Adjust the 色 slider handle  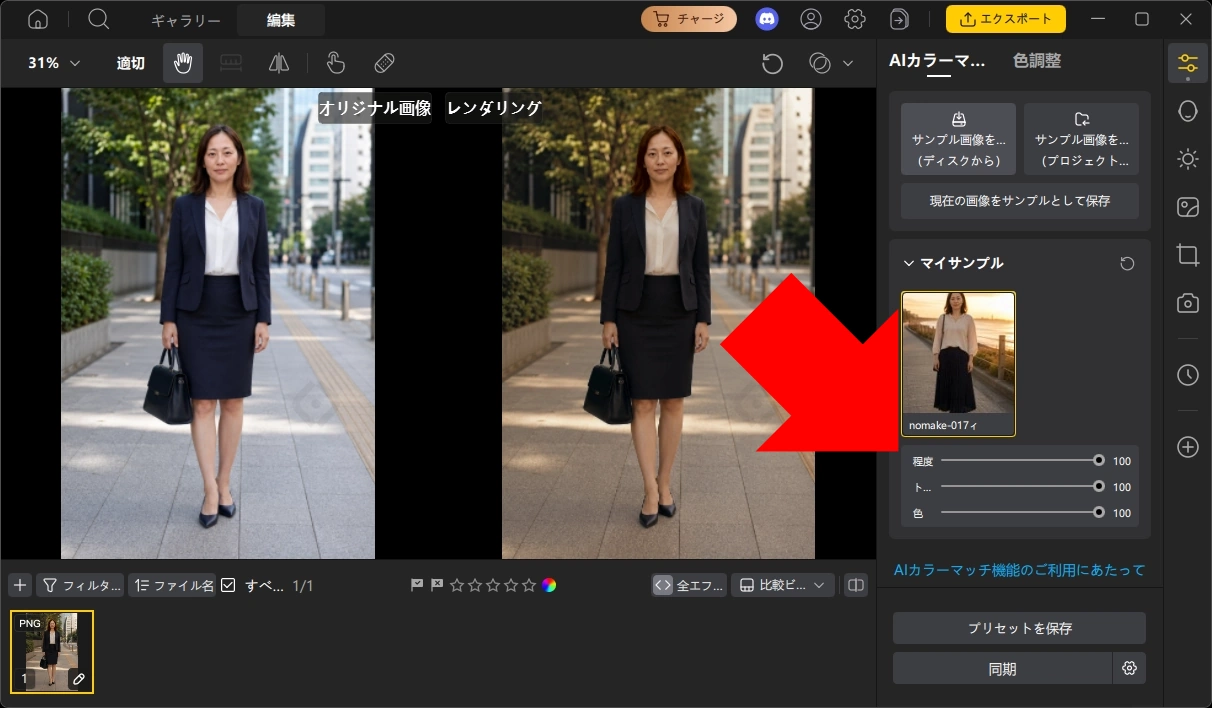click(1099, 512)
